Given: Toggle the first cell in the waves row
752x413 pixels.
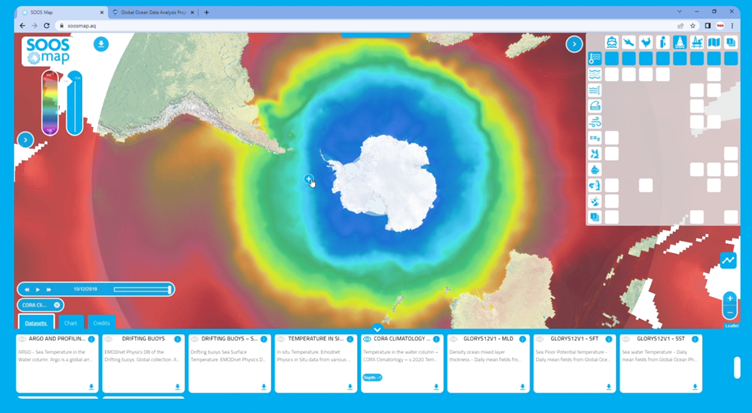Looking at the screenshot, I should point(612,74).
